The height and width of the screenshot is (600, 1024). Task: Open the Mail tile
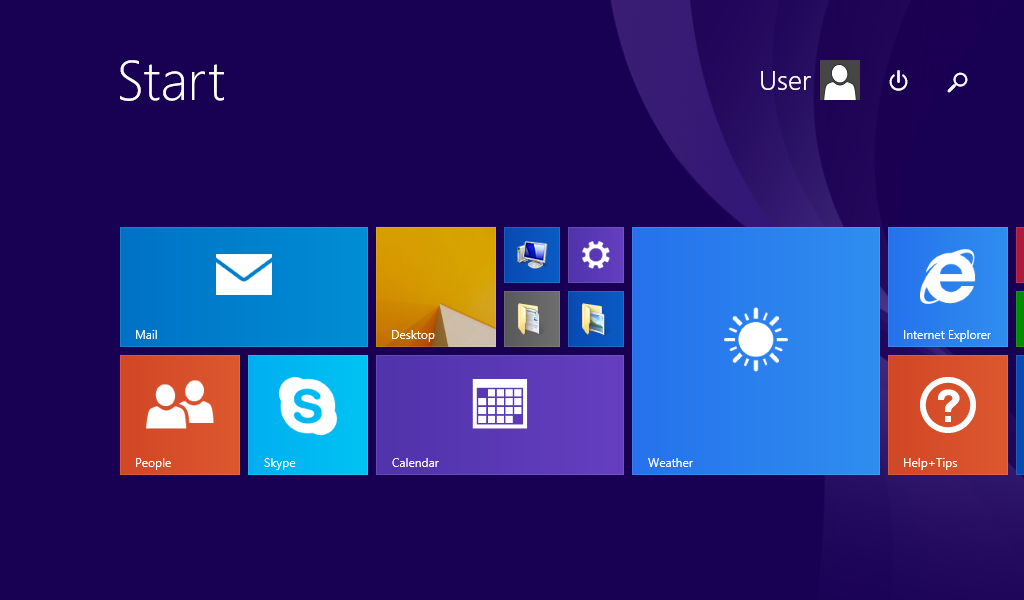tap(244, 287)
